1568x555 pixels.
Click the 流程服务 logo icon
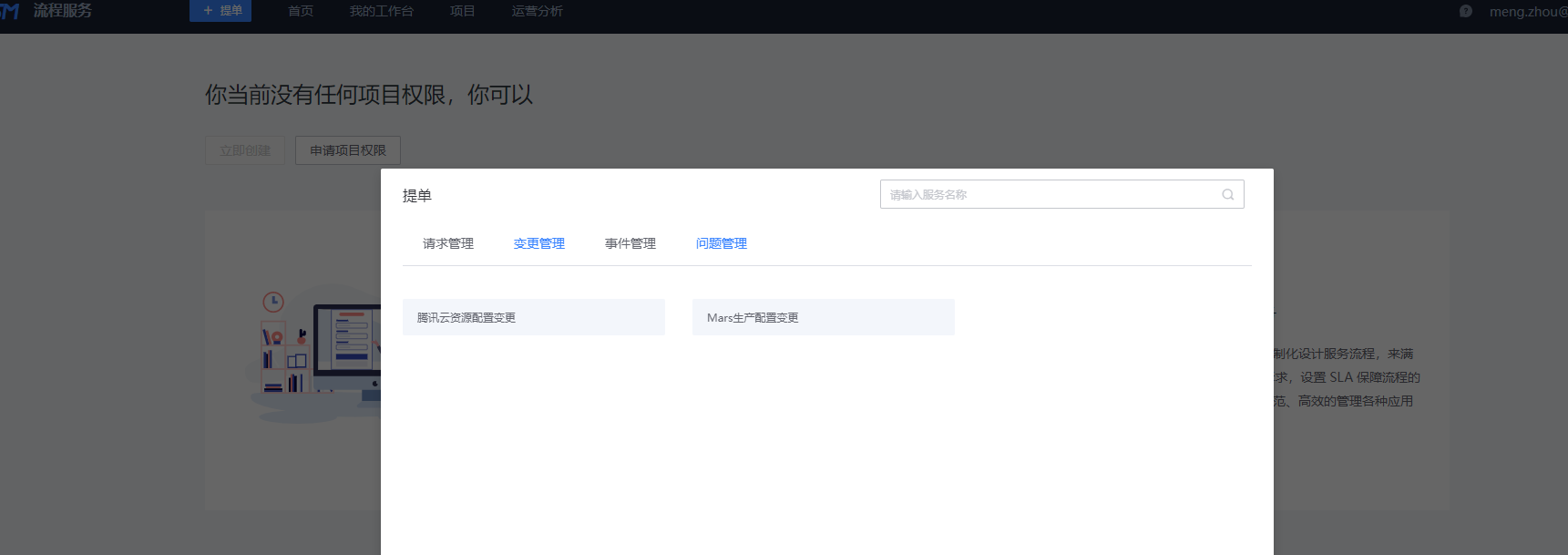[10, 11]
